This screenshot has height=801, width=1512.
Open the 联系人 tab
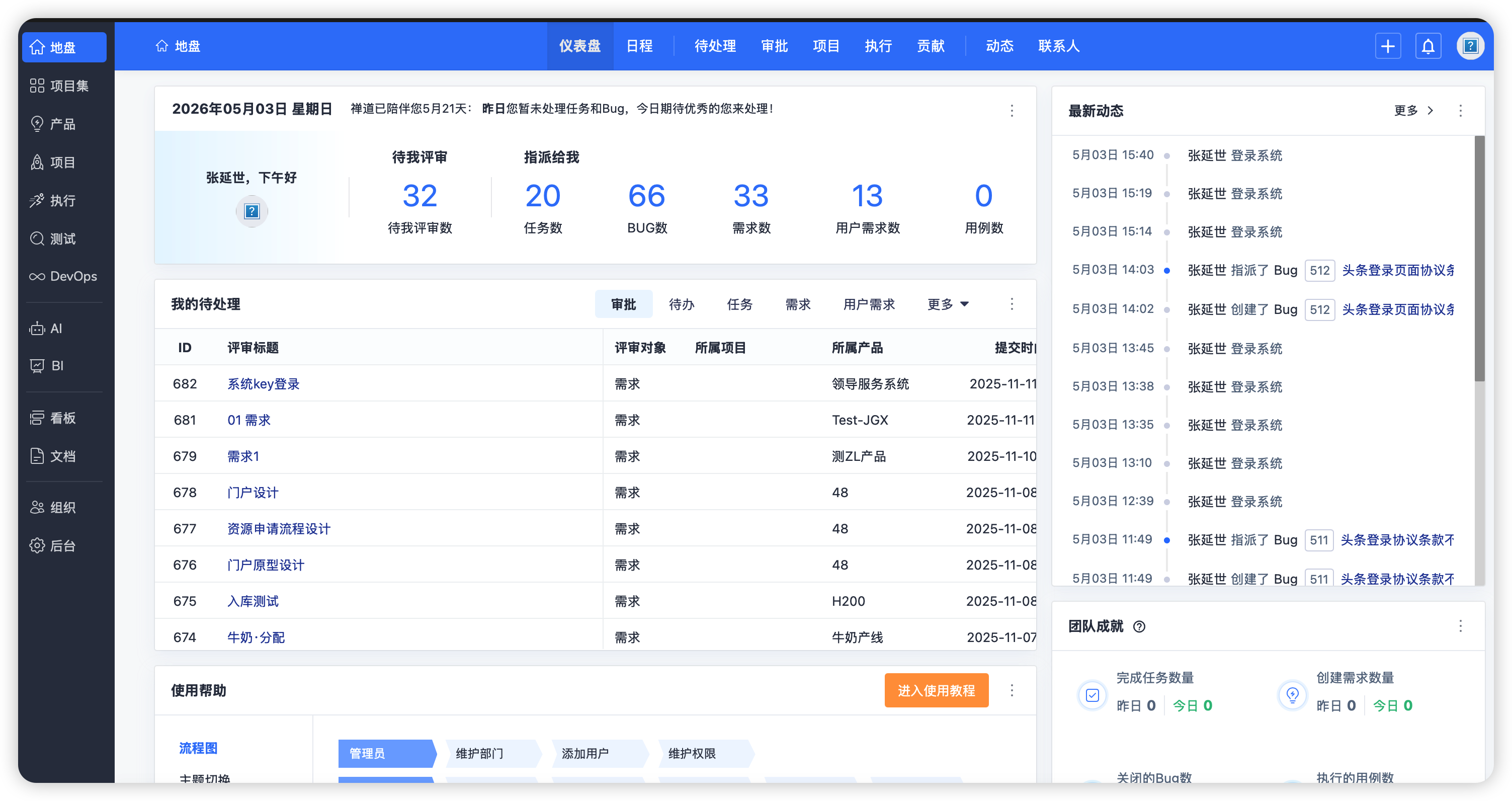[x=1059, y=46]
